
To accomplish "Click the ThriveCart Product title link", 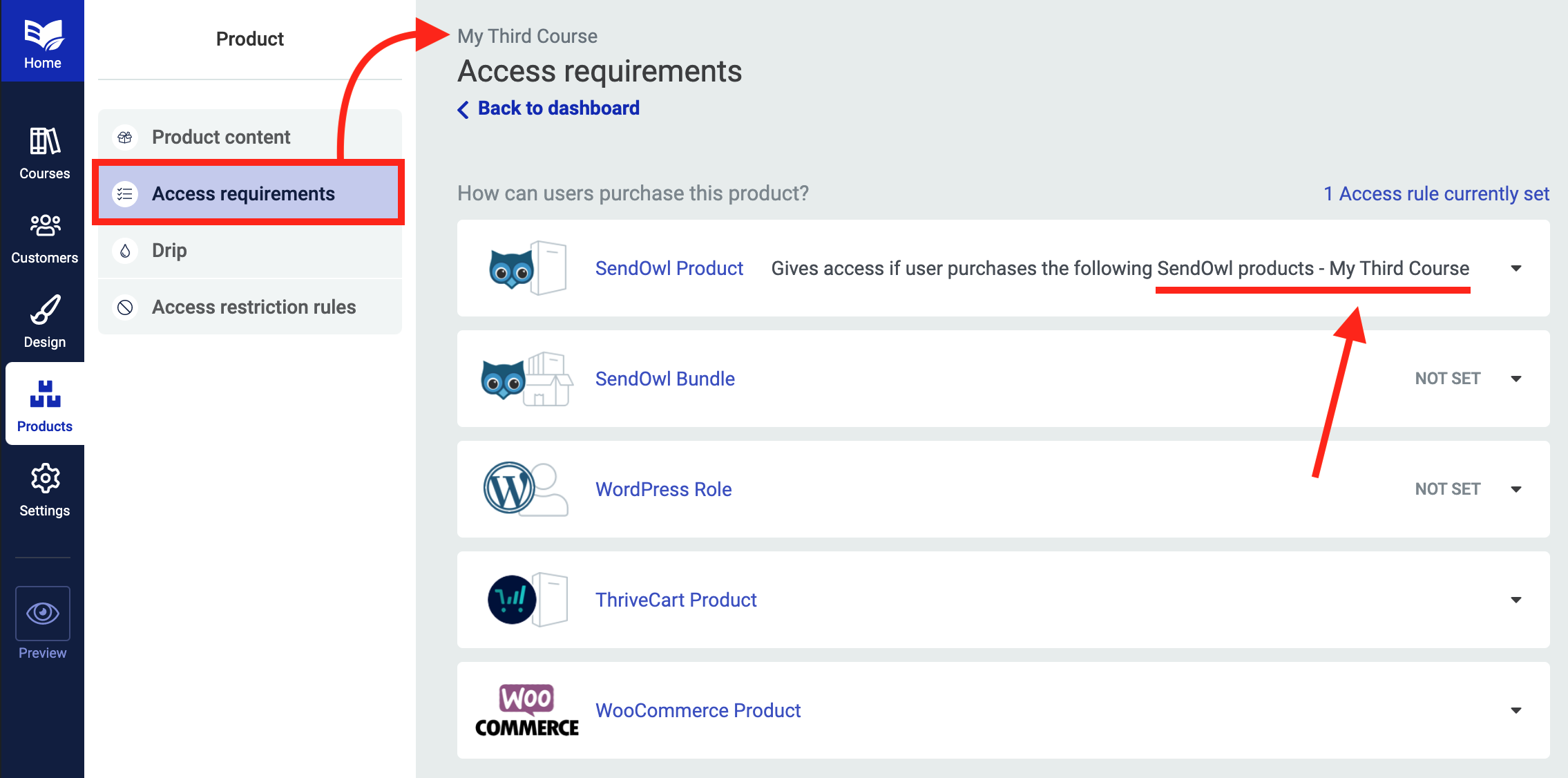I will (676, 600).
